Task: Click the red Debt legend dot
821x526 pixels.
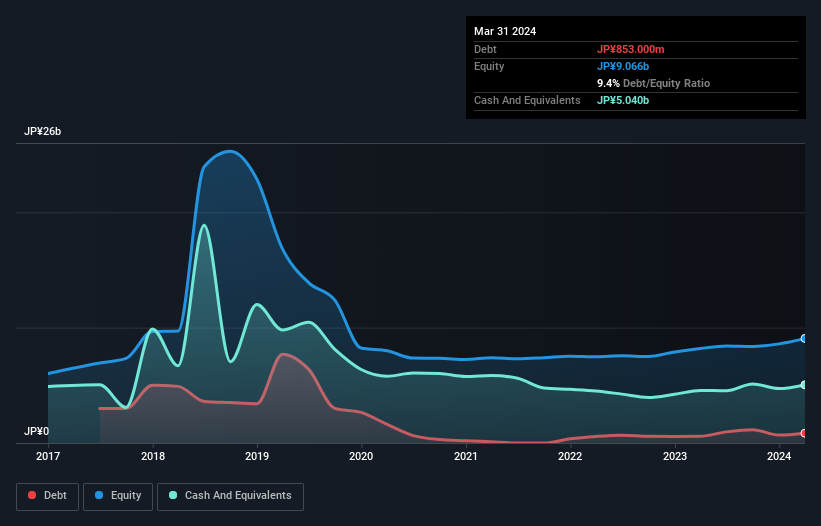Action: coord(32,495)
